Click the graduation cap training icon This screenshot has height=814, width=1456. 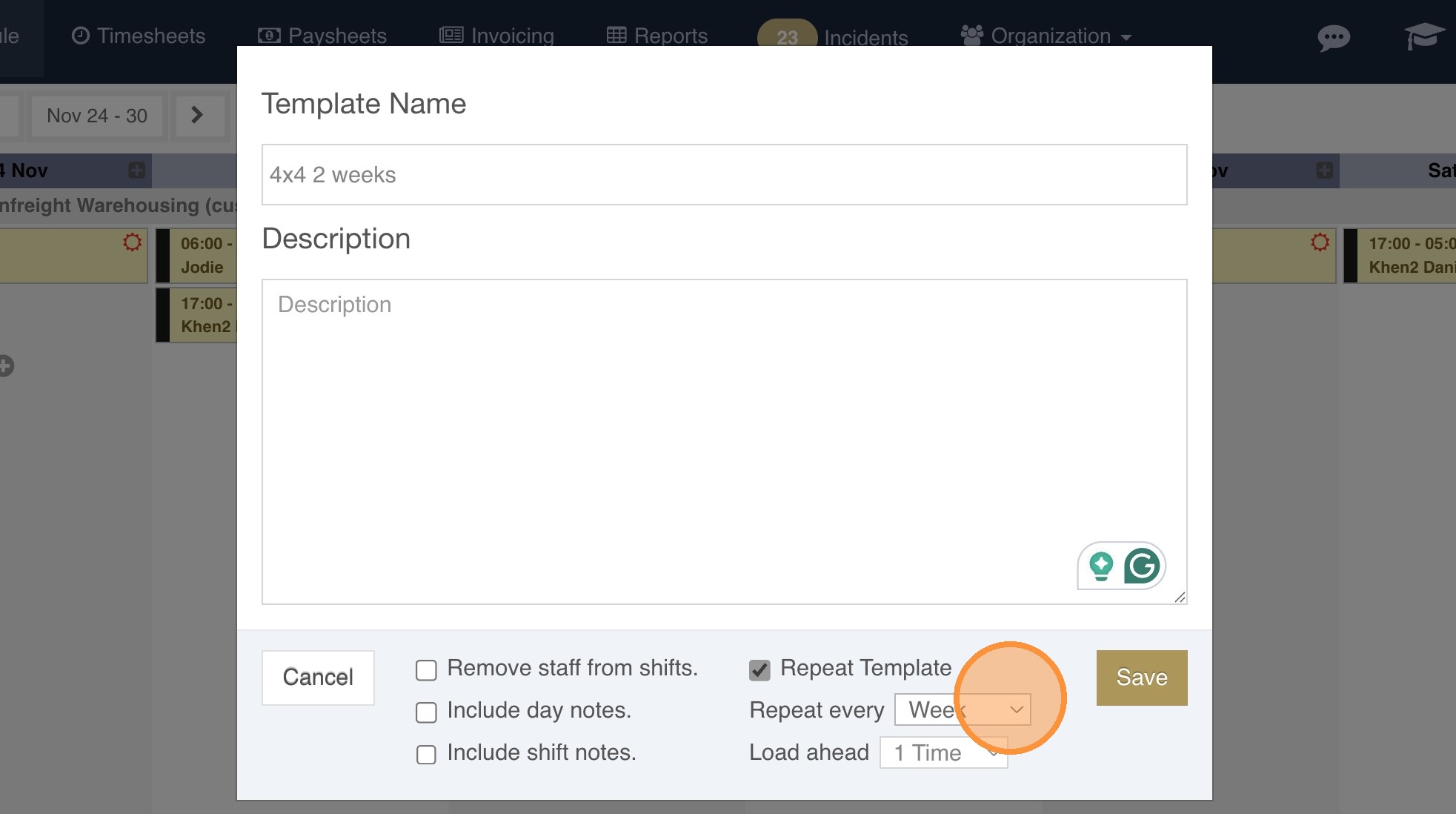[x=1423, y=36]
